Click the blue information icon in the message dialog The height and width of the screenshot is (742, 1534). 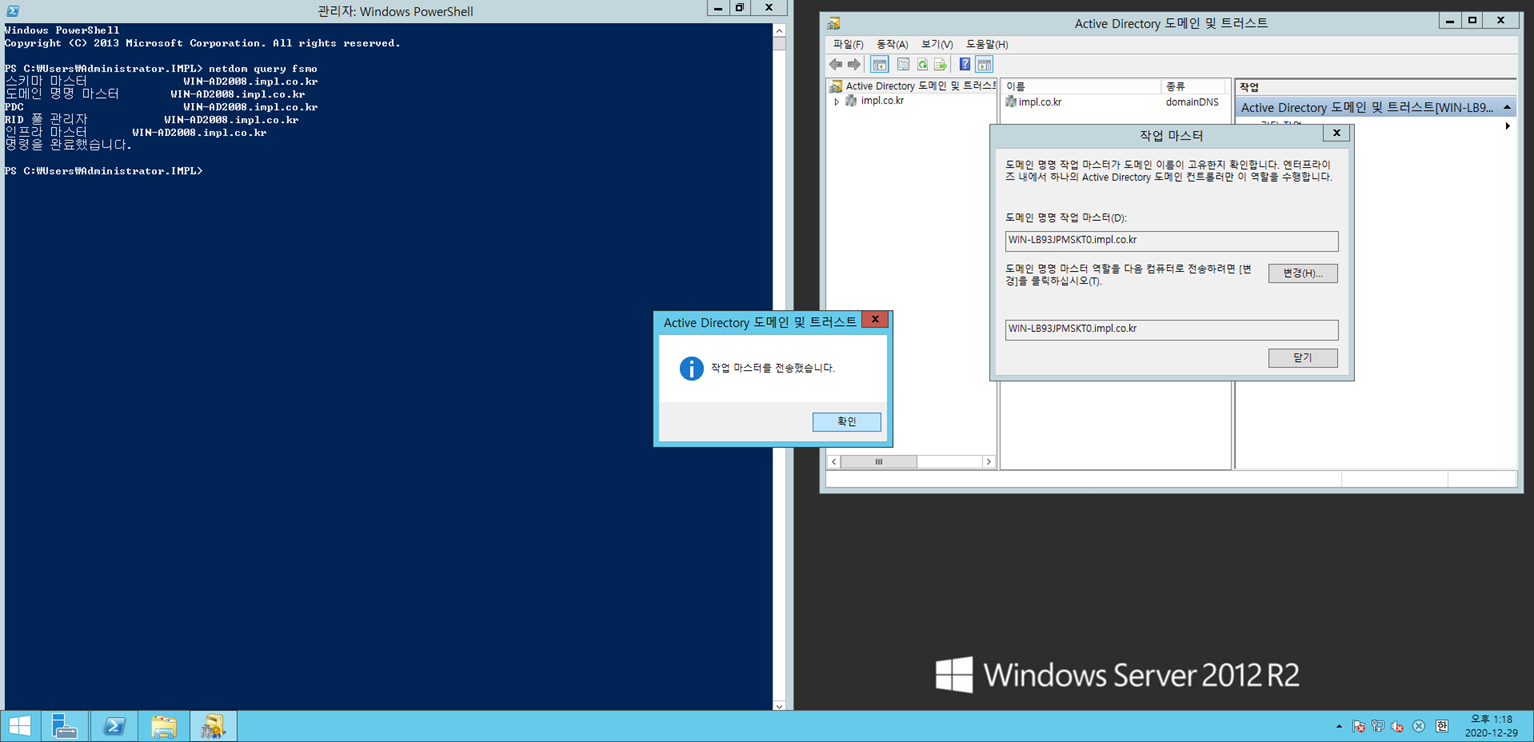(x=691, y=368)
